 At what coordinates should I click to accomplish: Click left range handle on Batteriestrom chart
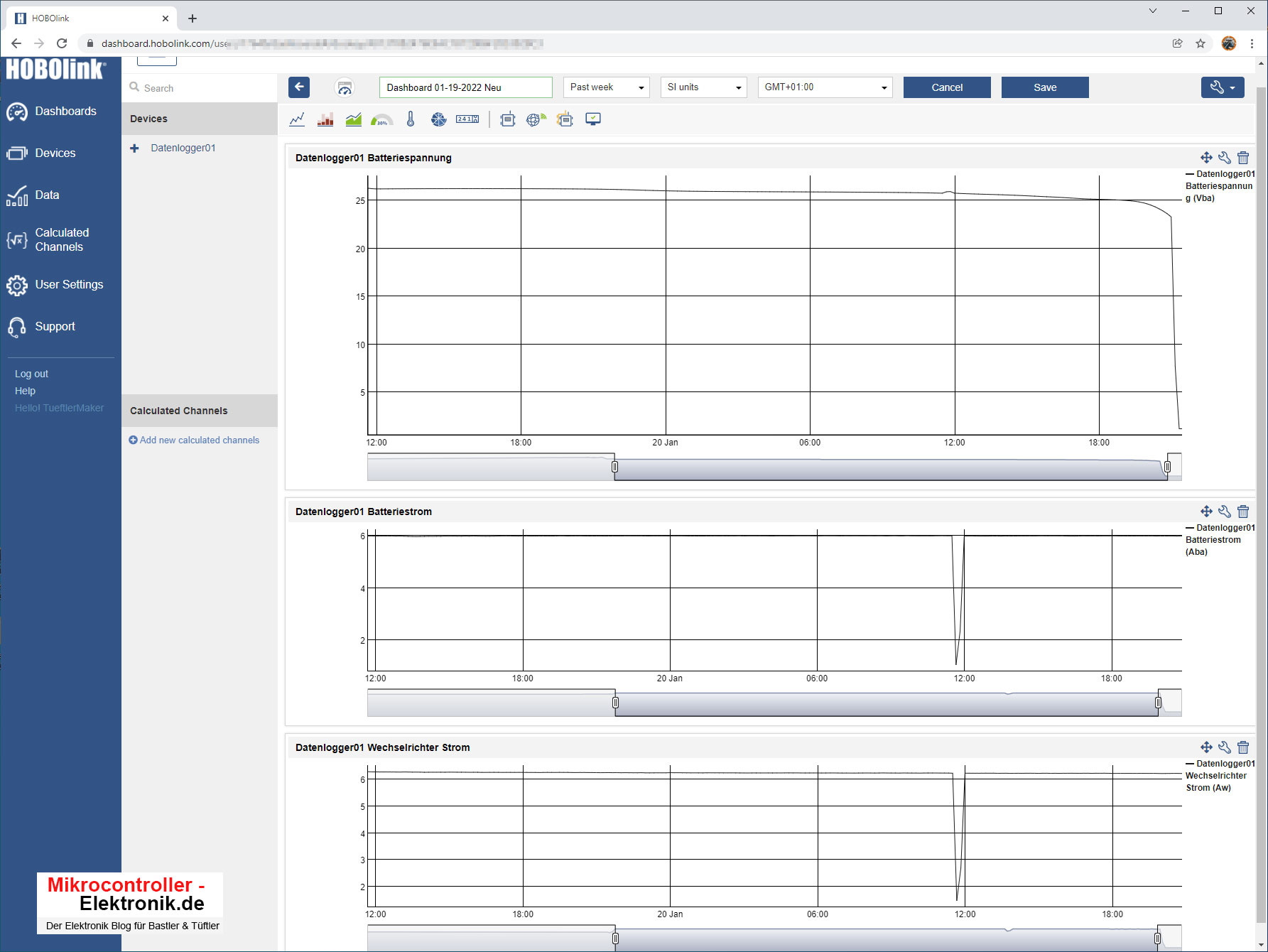(615, 703)
